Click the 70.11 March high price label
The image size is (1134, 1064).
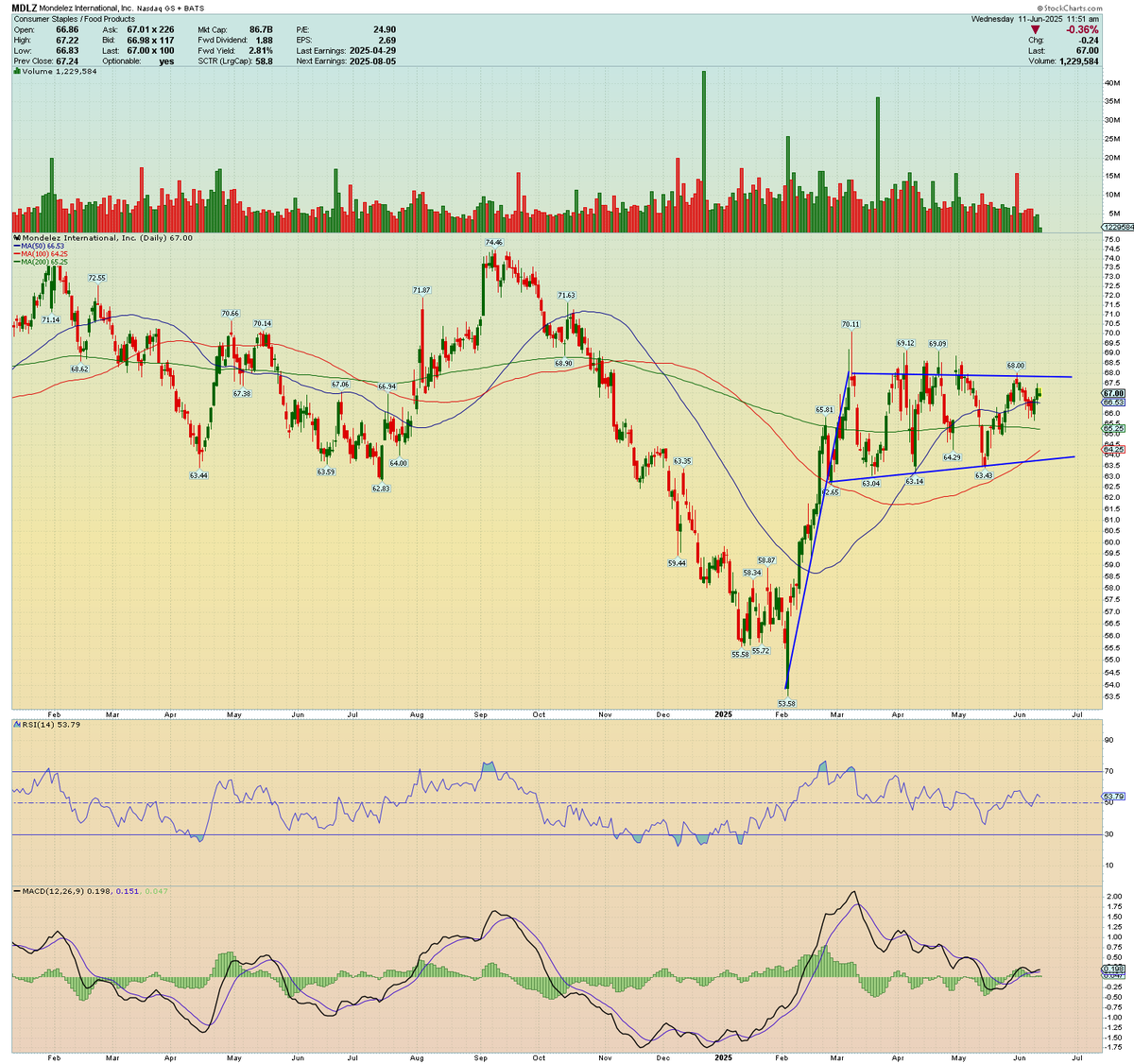851,324
